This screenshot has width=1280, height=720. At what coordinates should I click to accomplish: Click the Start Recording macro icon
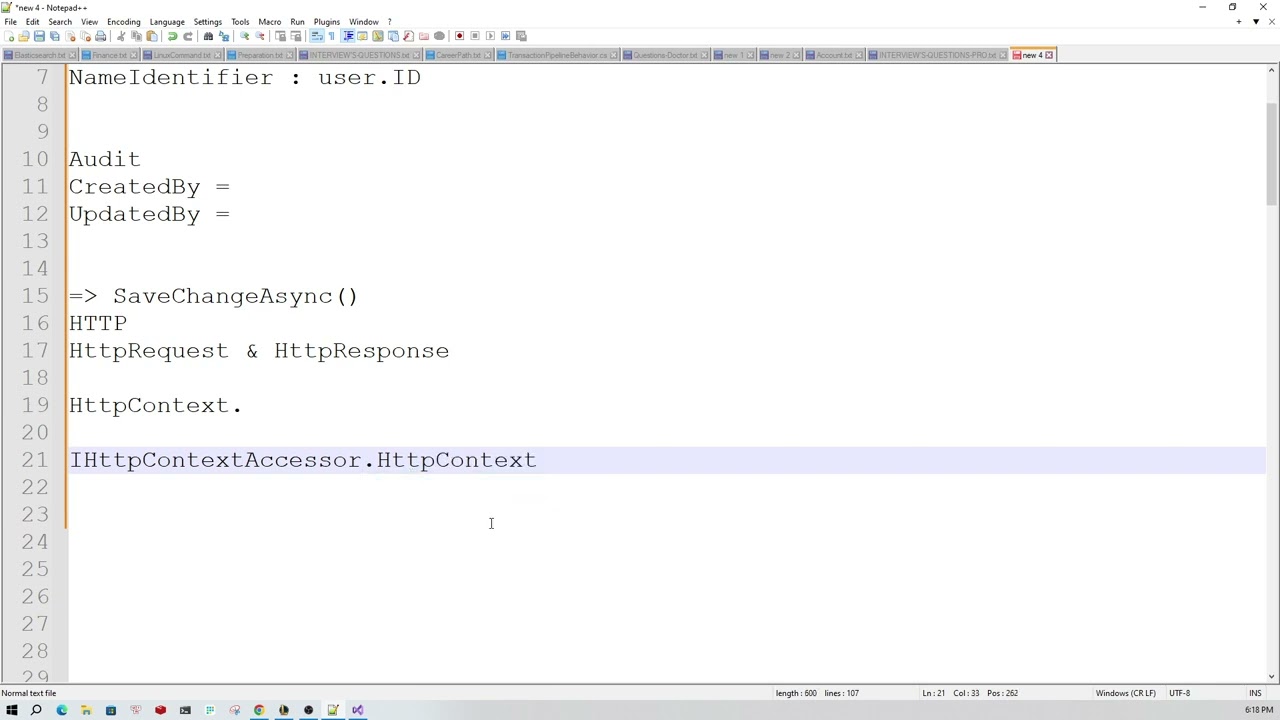tap(459, 36)
